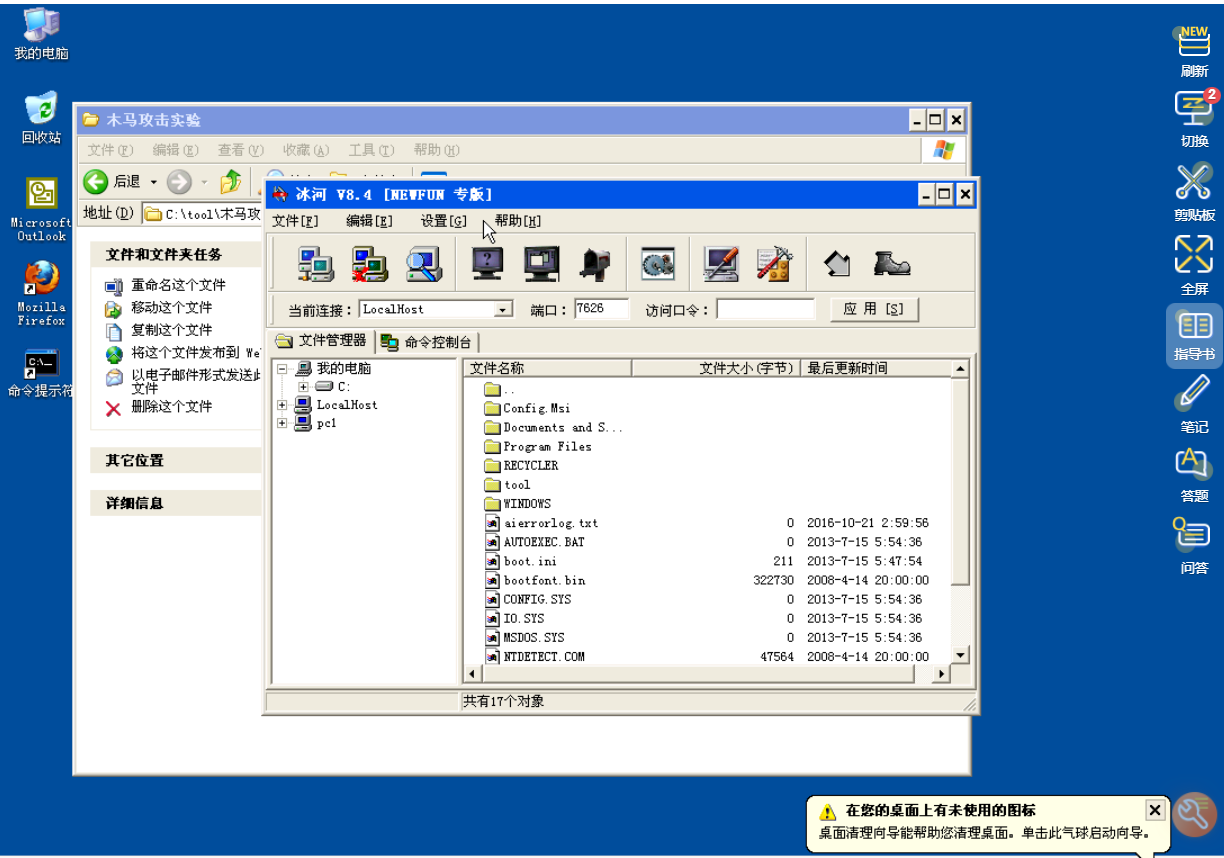This screenshot has width=1224, height=858.
Task: Click the 刷新 sidebar icon
Action: coord(1194,51)
